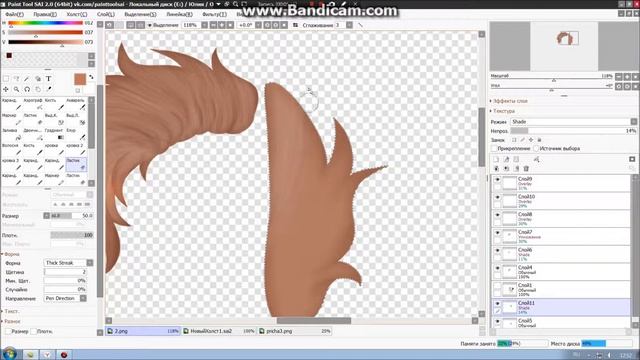This screenshot has width=640, height=360.
Task: Hide layer Слой7 with its eye icon
Action: click(x=497, y=233)
